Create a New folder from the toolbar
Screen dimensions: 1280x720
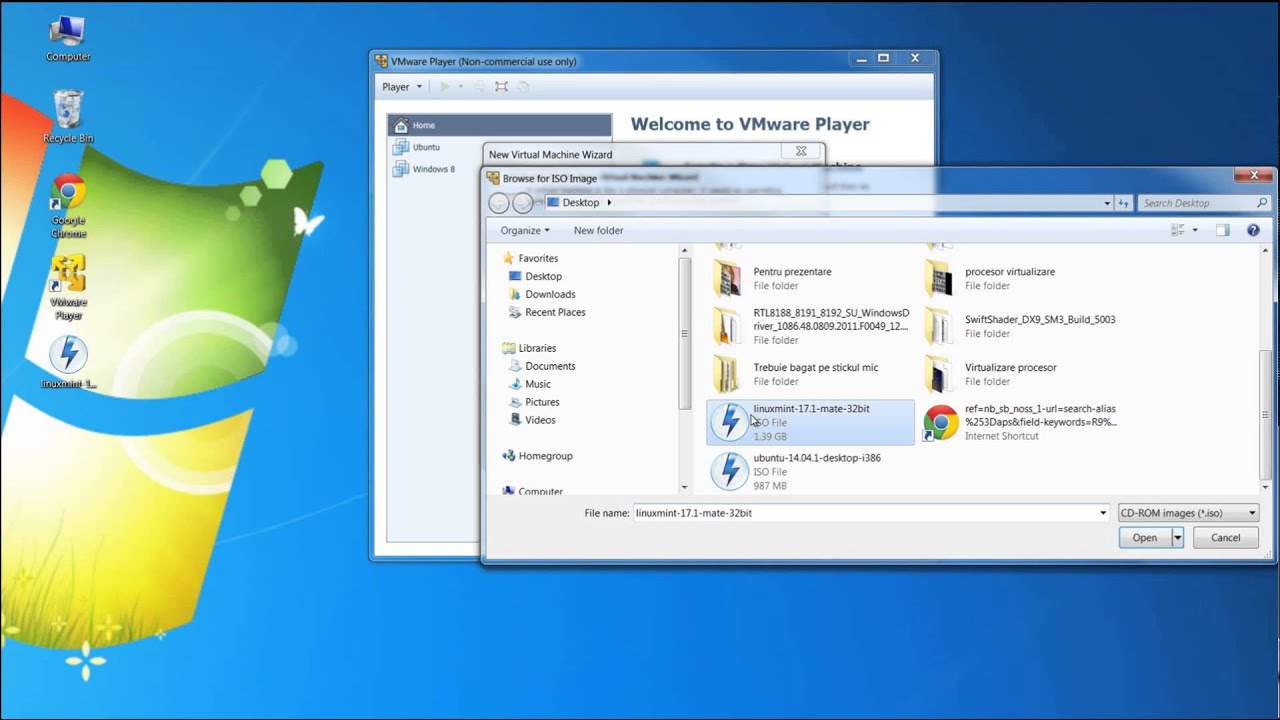[x=598, y=231]
